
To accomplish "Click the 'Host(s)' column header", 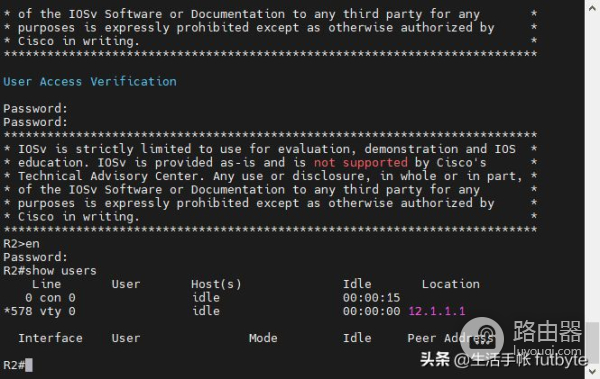I will (x=216, y=284).
